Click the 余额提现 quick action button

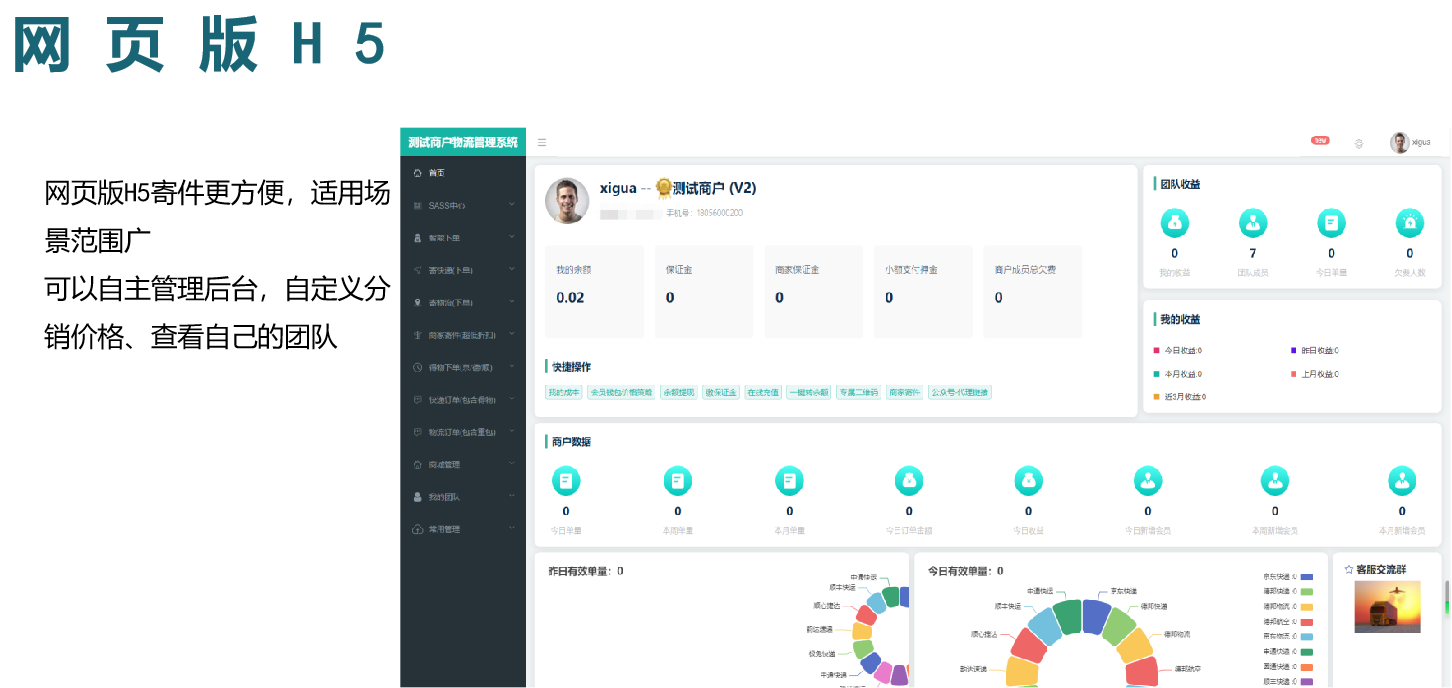678,393
